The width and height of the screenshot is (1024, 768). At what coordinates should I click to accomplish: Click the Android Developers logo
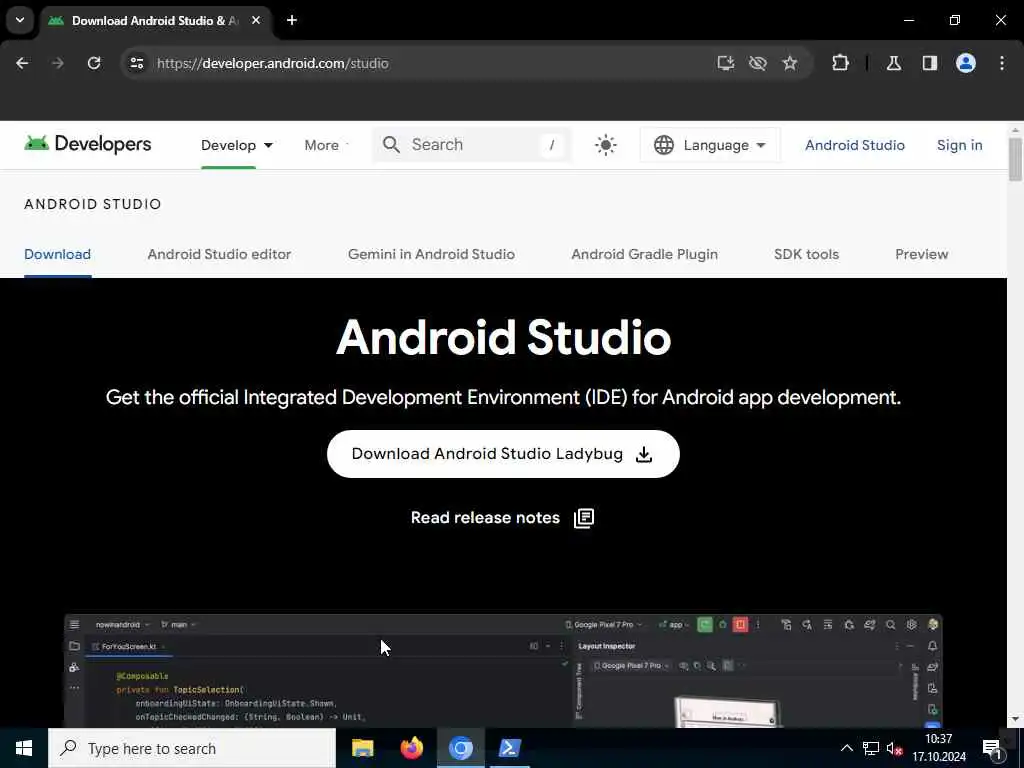click(88, 144)
